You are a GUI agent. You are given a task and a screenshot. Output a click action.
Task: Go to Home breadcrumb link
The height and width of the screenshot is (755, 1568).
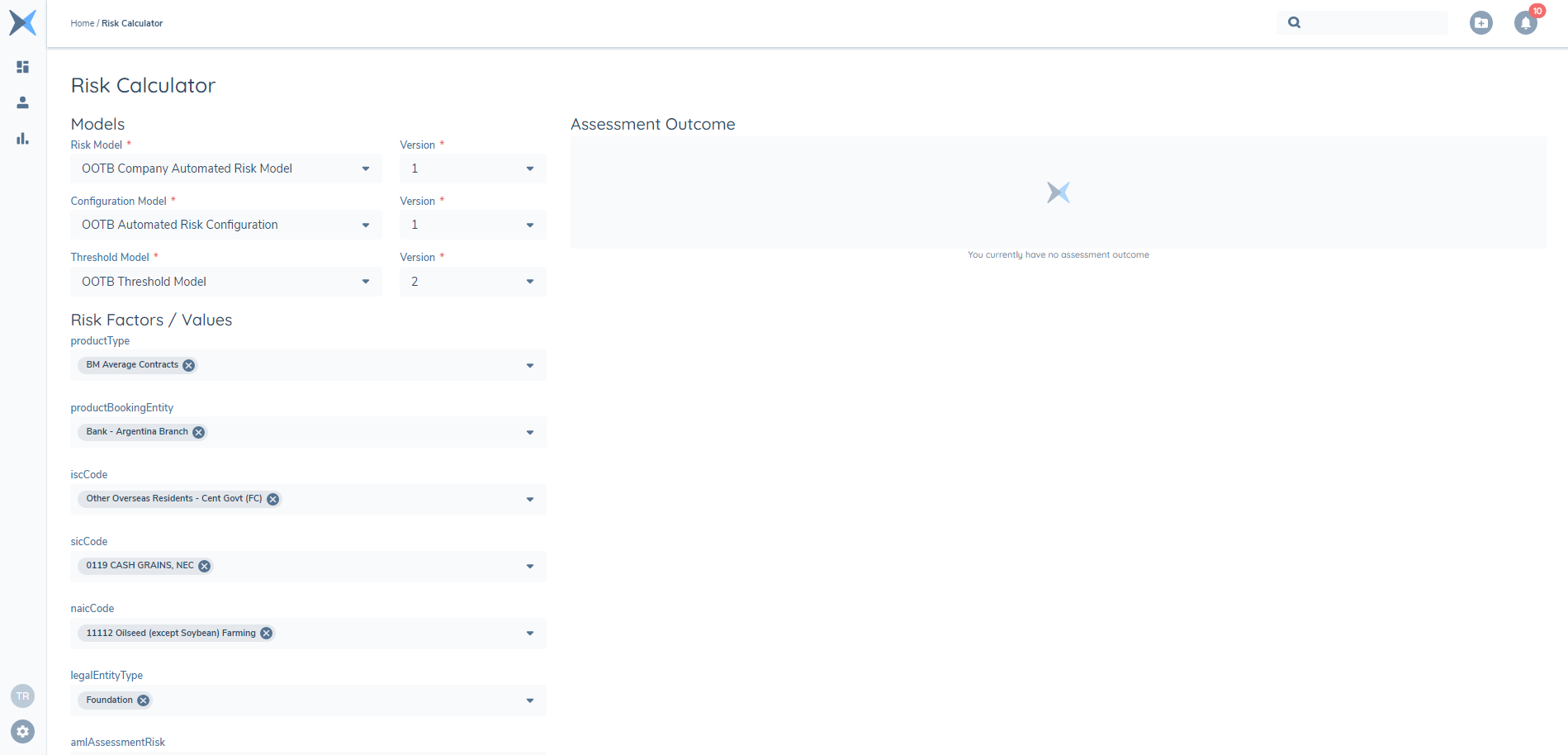point(82,23)
